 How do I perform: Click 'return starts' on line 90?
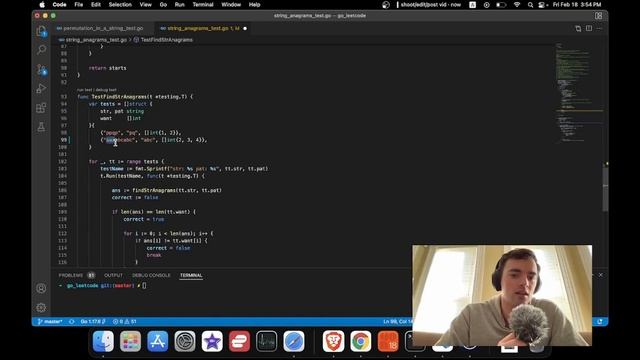[x=107, y=68]
